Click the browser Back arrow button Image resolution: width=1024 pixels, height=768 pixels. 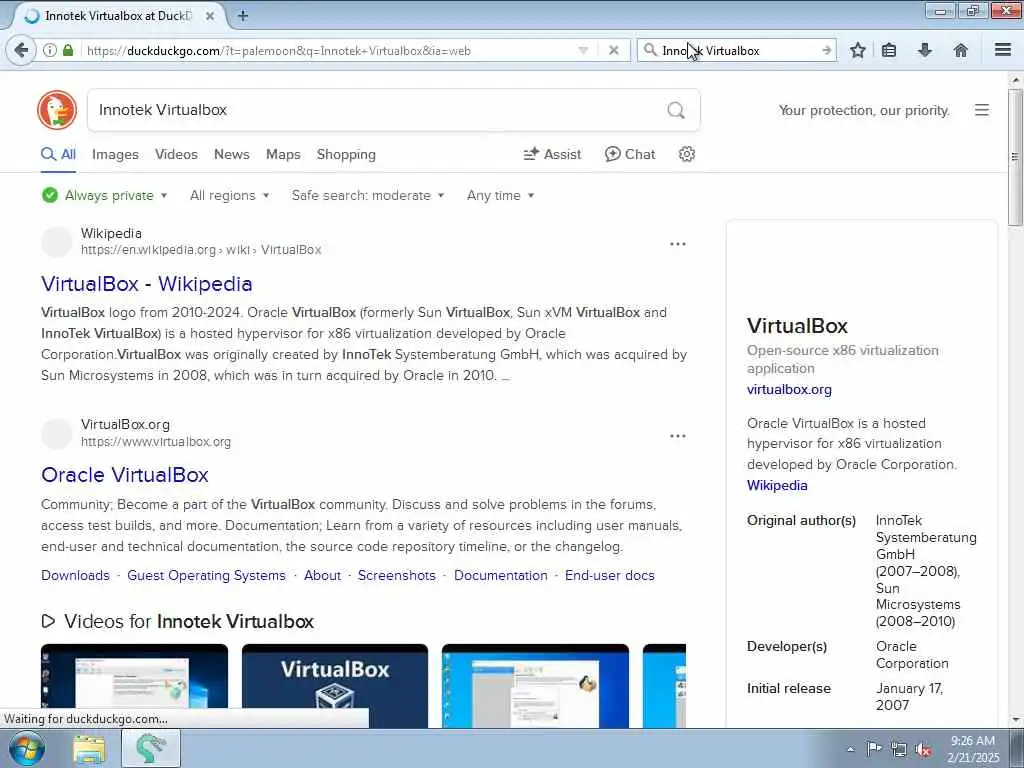pos(21,50)
